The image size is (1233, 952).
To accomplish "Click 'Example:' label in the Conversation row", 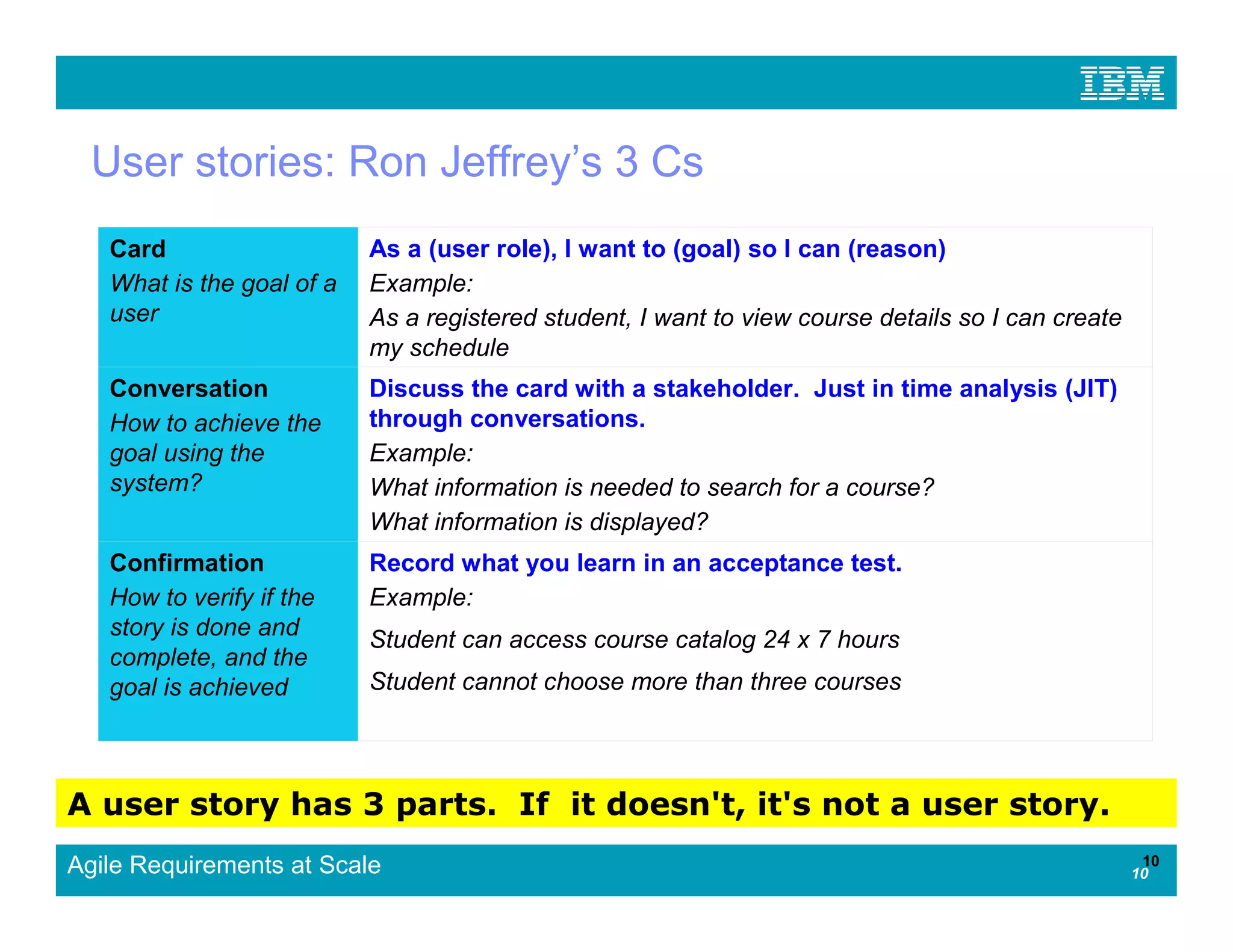I will click(421, 453).
